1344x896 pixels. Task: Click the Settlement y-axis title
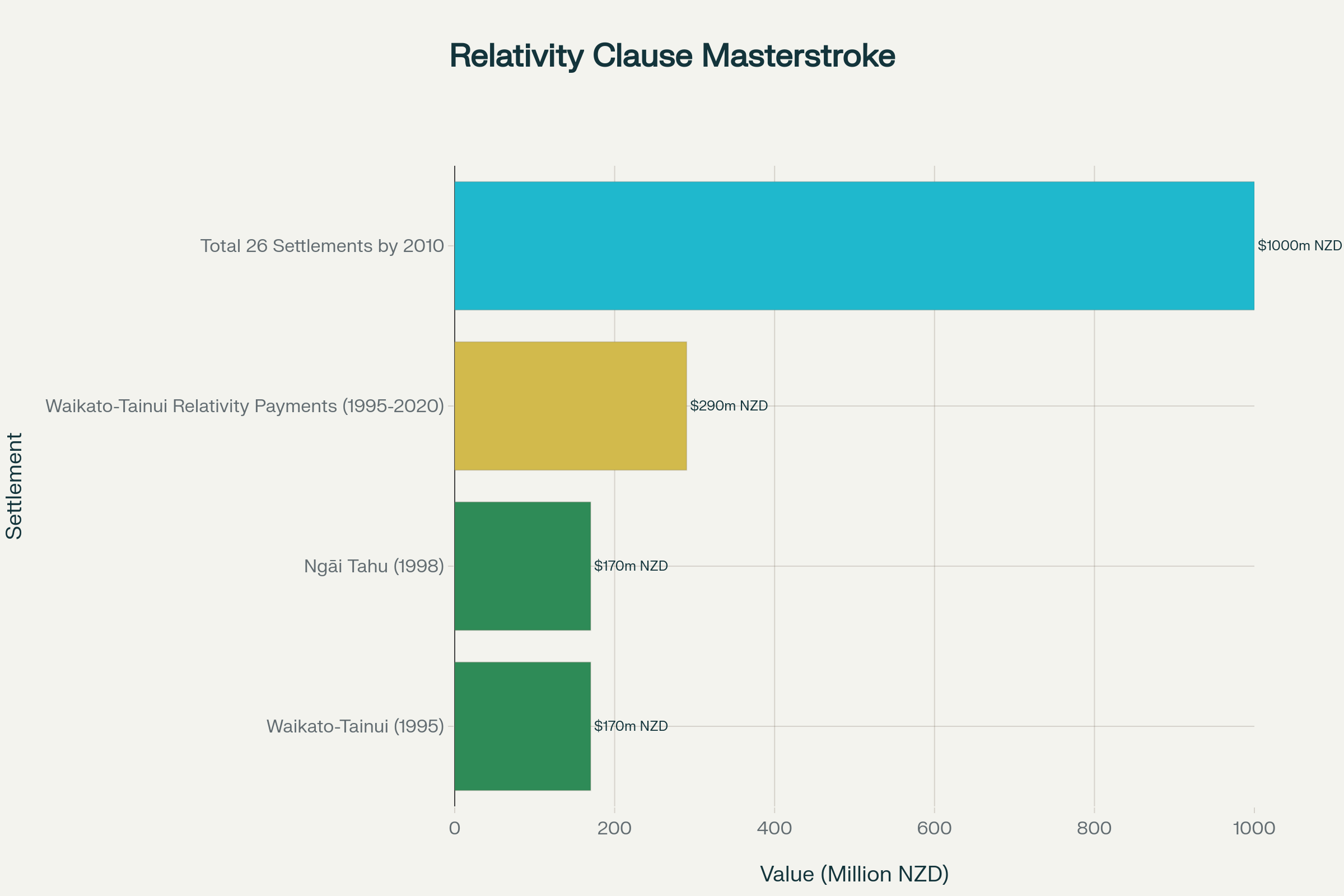click(x=13, y=486)
